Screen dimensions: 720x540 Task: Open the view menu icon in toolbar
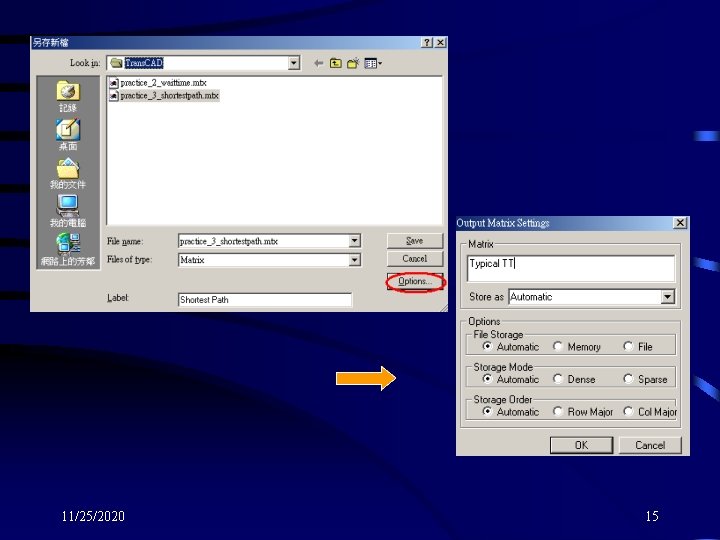tap(373, 63)
